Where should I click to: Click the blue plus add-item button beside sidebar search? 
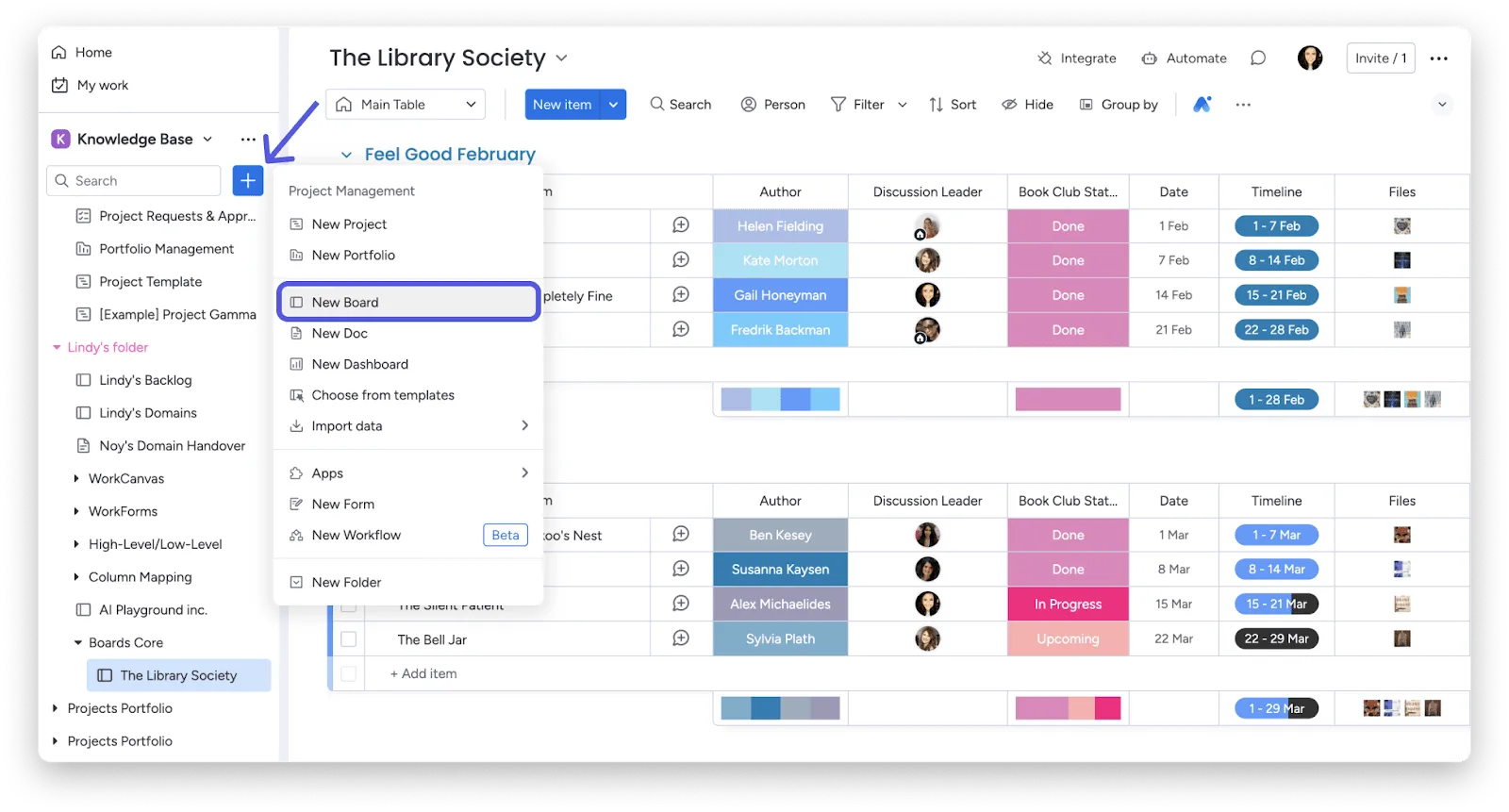point(248,180)
